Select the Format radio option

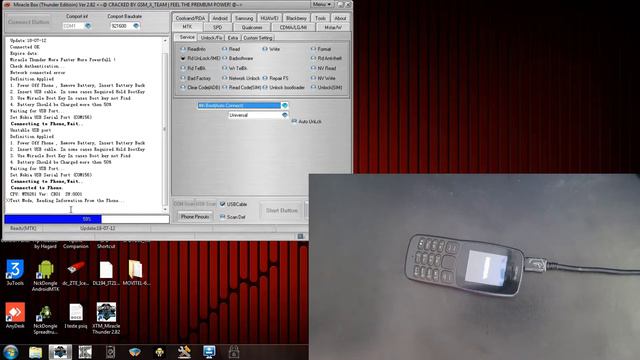point(313,49)
